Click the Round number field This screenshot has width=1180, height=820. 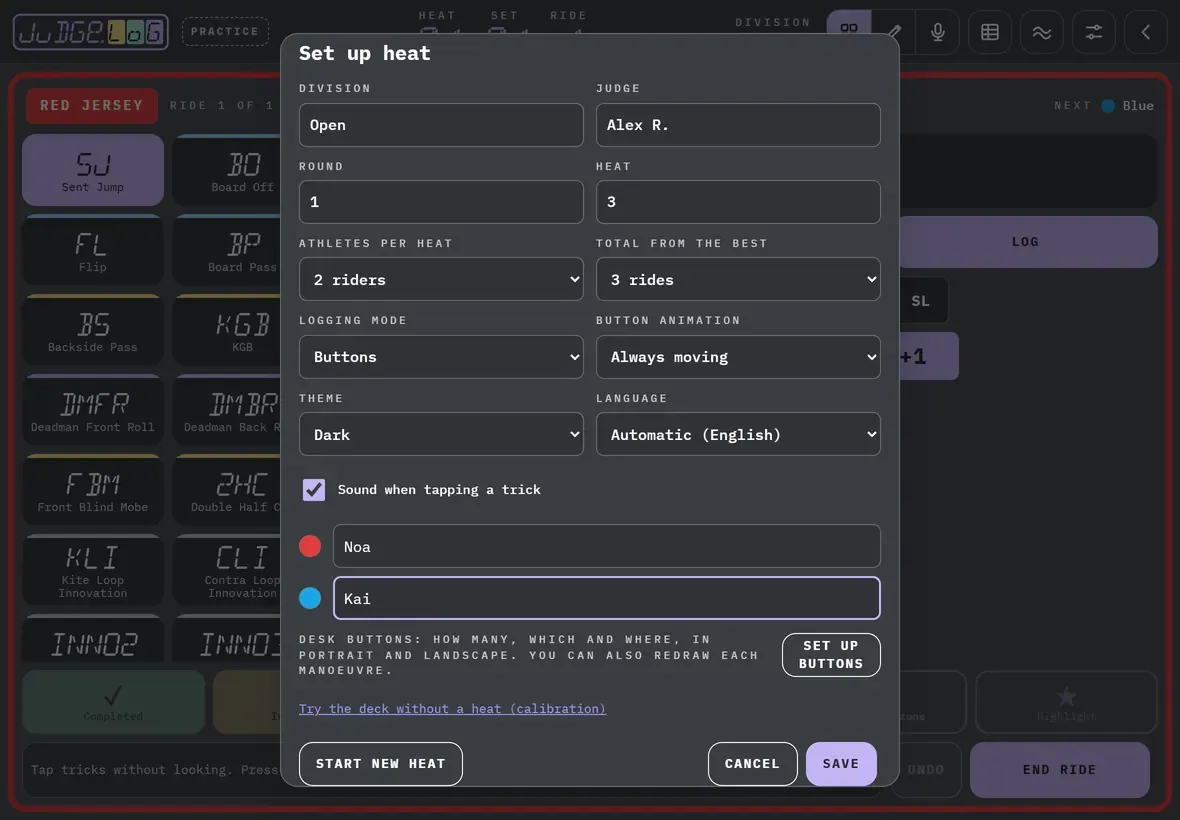tap(441, 202)
